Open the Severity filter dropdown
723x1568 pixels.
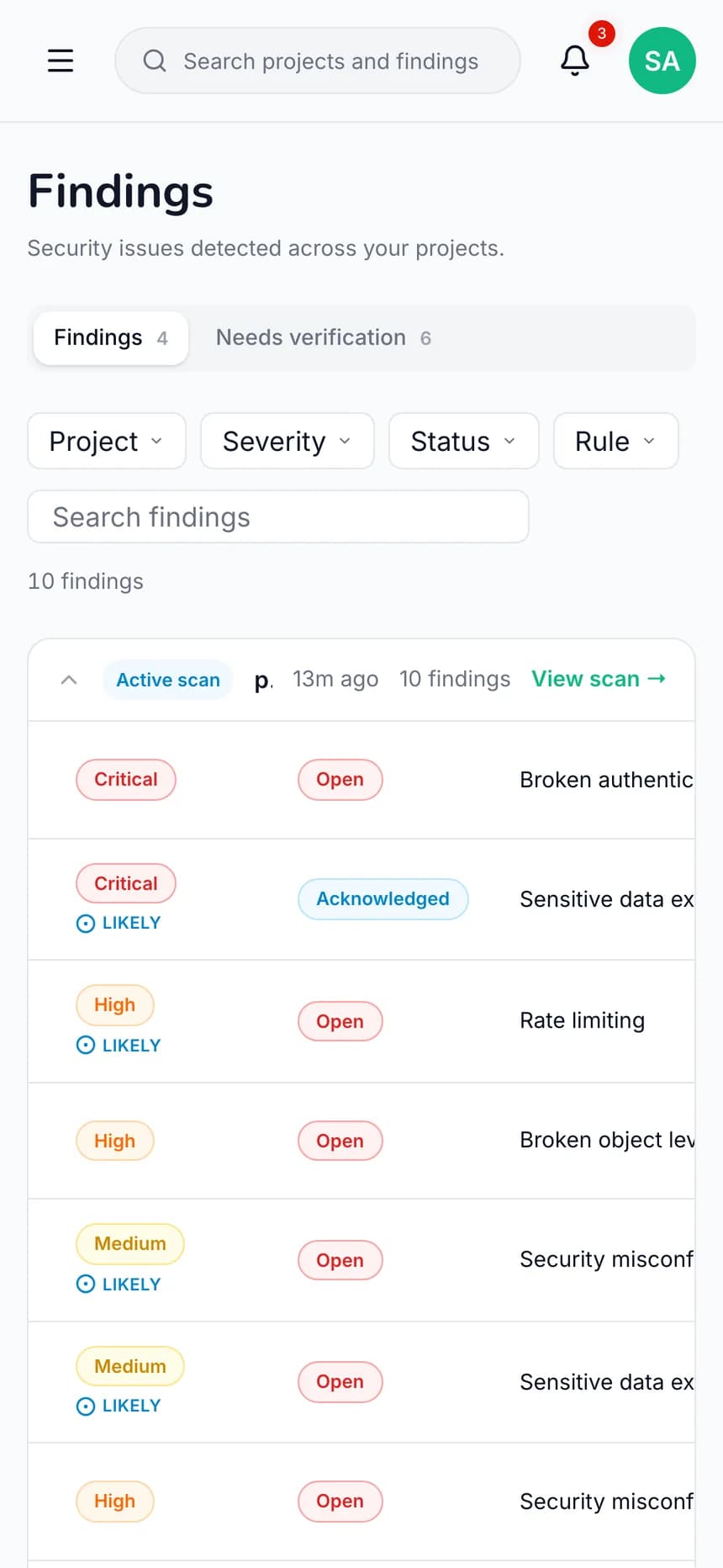pyautogui.click(x=288, y=441)
